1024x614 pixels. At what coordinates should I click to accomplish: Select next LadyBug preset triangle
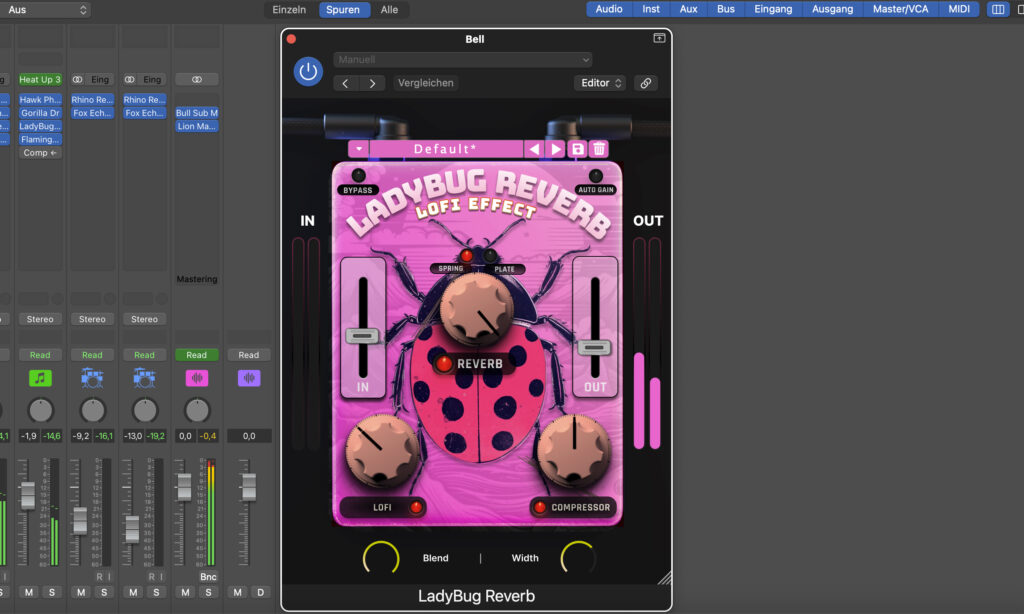coord(556,149)
